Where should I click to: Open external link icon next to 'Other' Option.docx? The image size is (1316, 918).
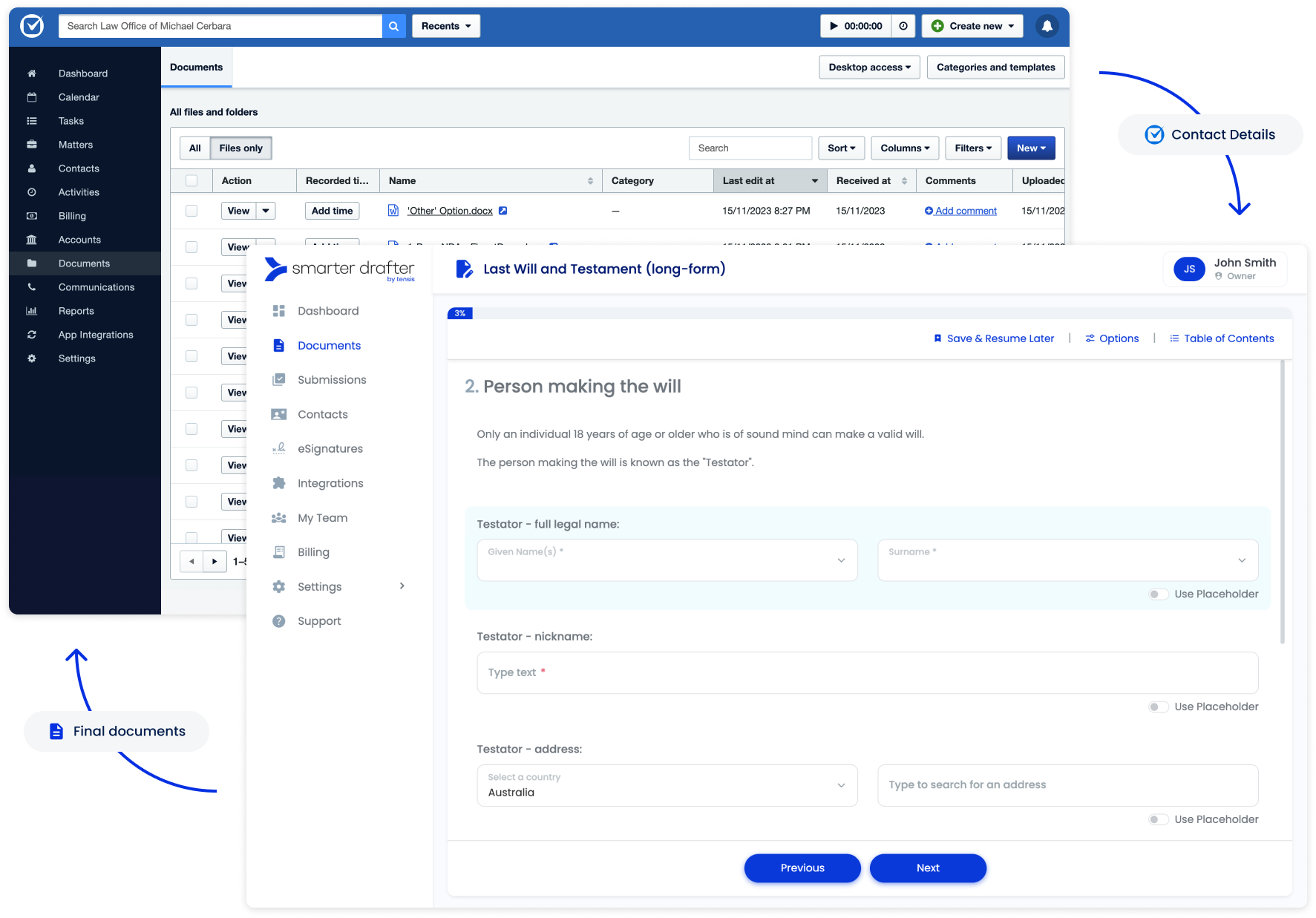[x=502, y=211]
